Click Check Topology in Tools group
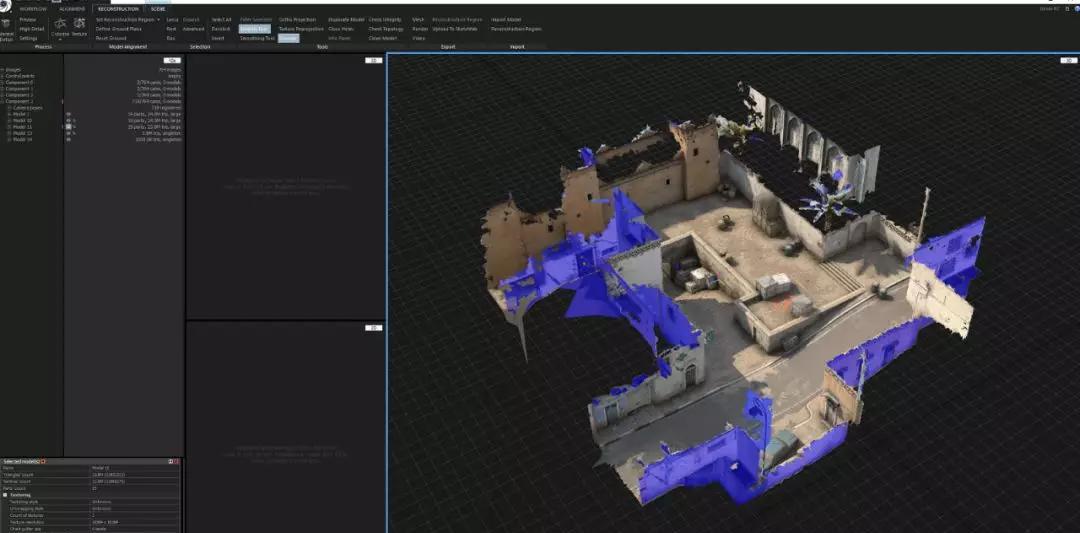This screenshot has height=533, width=1080. pyautogui.click(x=386, y=29)
